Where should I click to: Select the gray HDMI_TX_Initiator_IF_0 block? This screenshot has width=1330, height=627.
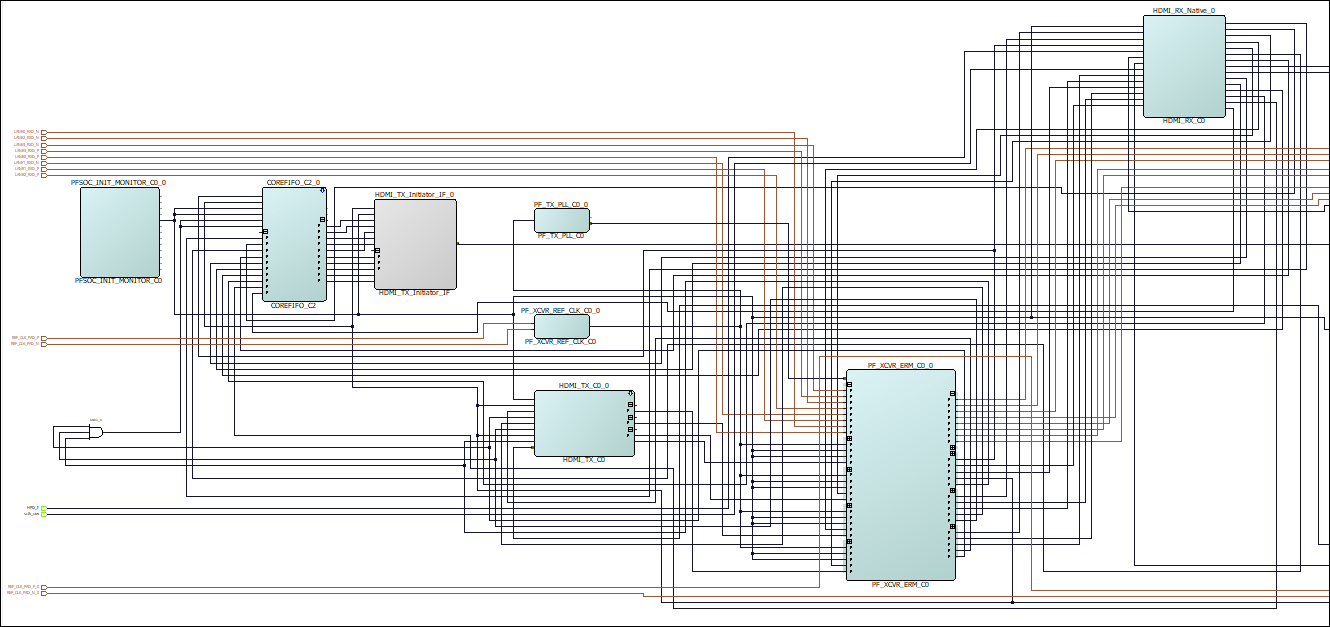(x=415, y=244)
